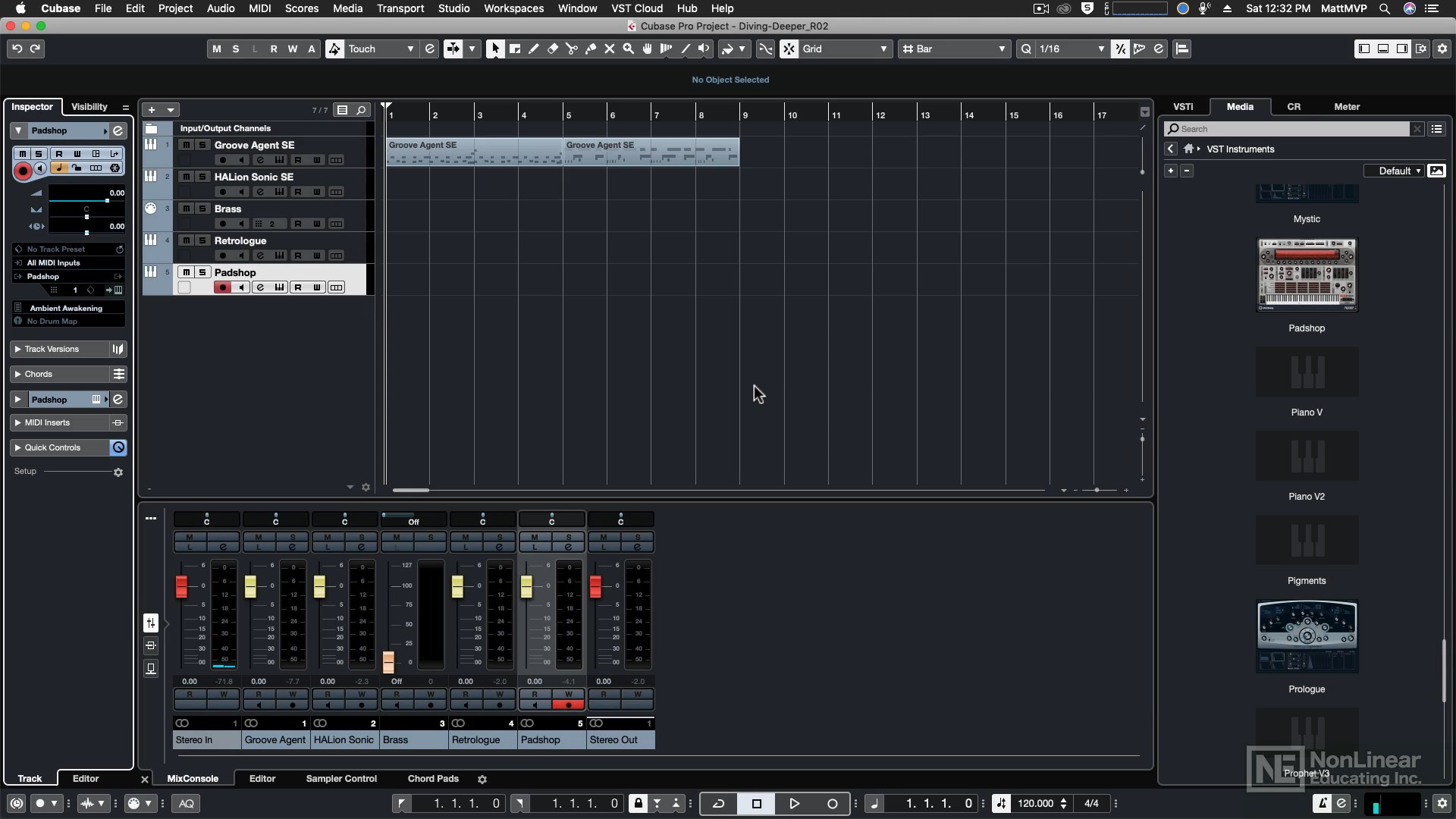This screenshot has height=819, width=1456.
Task: Switch to the VSTi tab
Action: pyautogui.click(x=1182, y=107)
